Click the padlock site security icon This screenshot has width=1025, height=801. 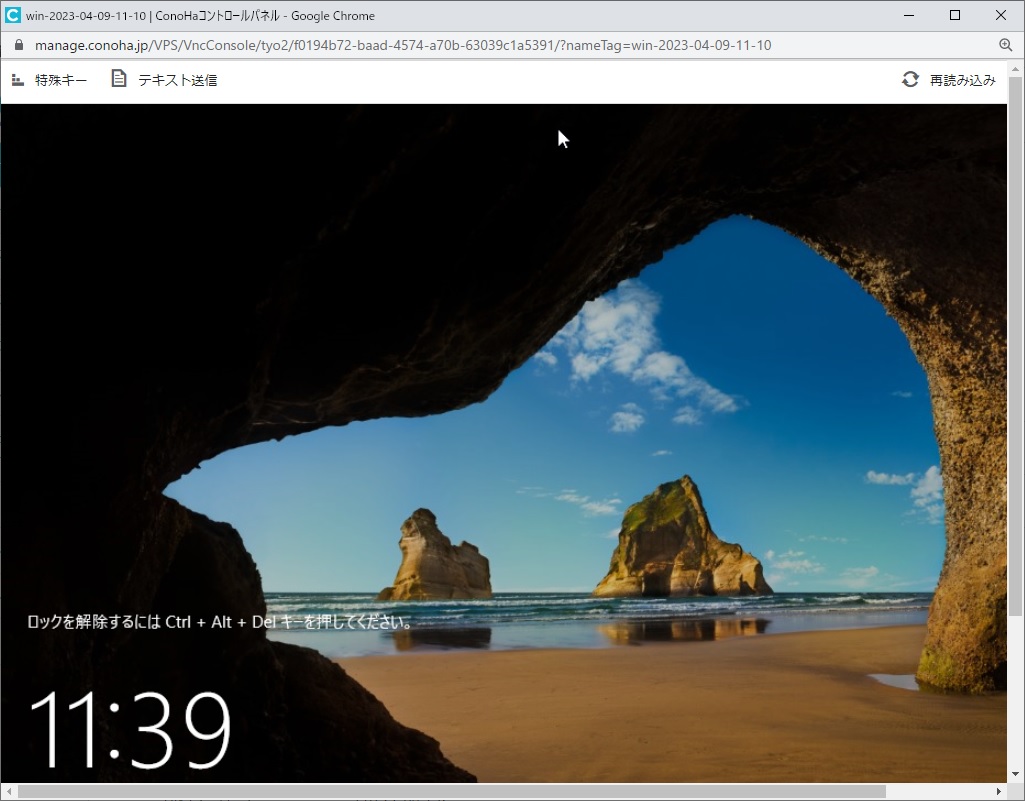click(x=18, y=45)
